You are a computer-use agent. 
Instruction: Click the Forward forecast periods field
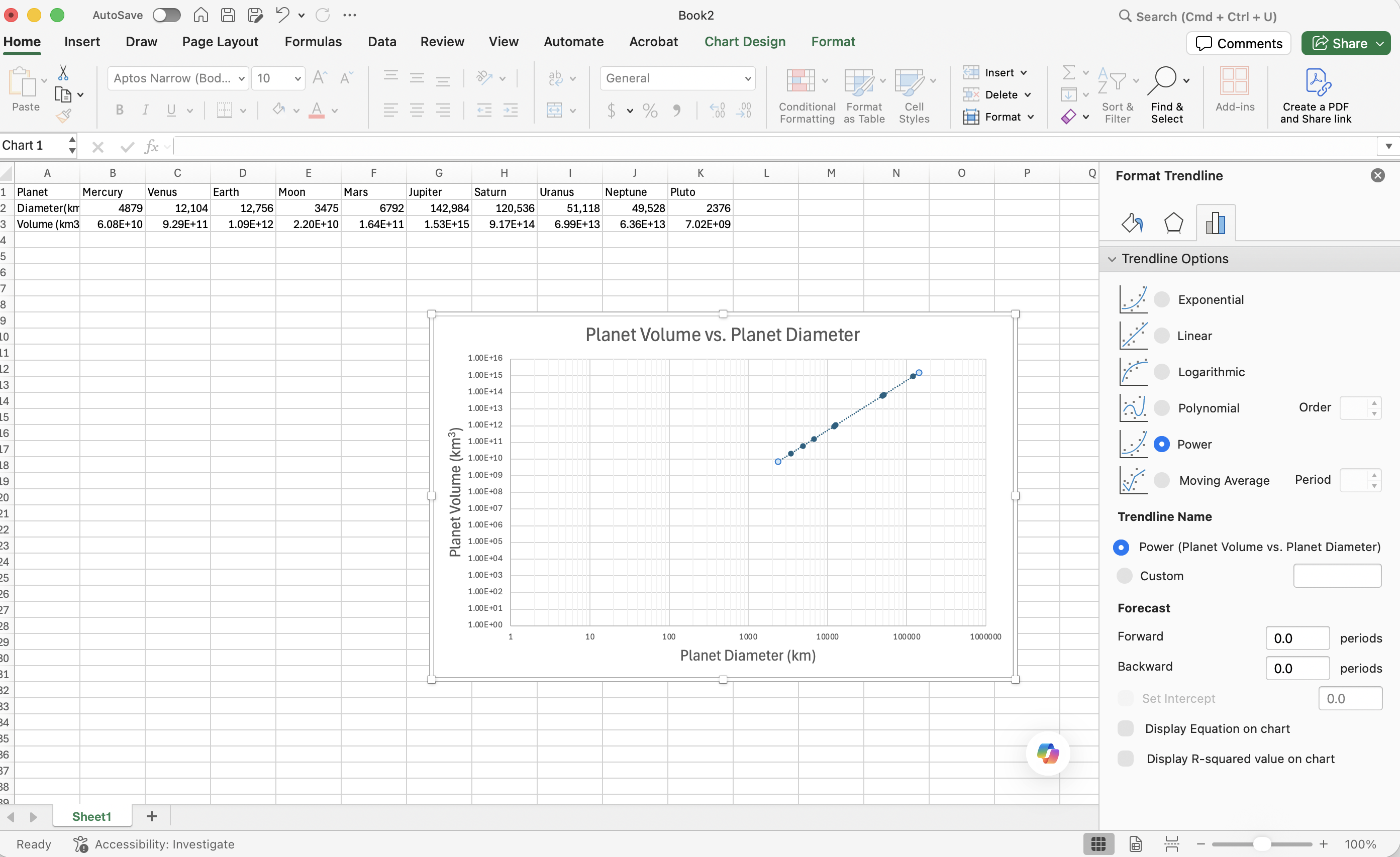click(x=1297, y=638)
